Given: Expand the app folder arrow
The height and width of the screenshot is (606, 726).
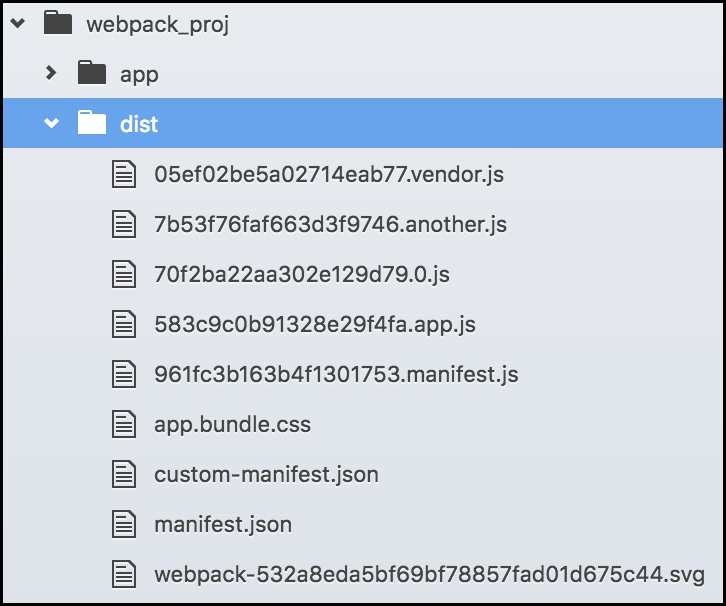Looking at the screenshot, I should coord(51,73).
